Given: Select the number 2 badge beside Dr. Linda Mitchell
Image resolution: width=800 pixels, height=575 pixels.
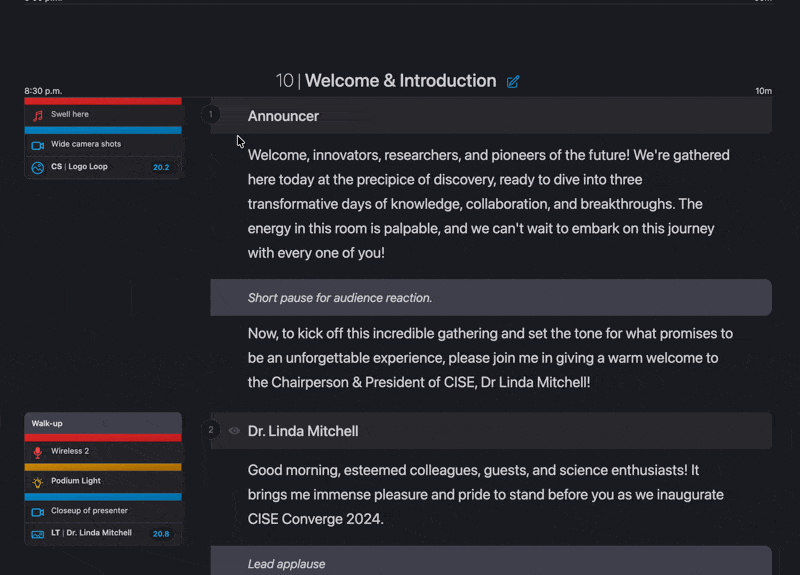Looking at the screenshot, I should [211, 430].
